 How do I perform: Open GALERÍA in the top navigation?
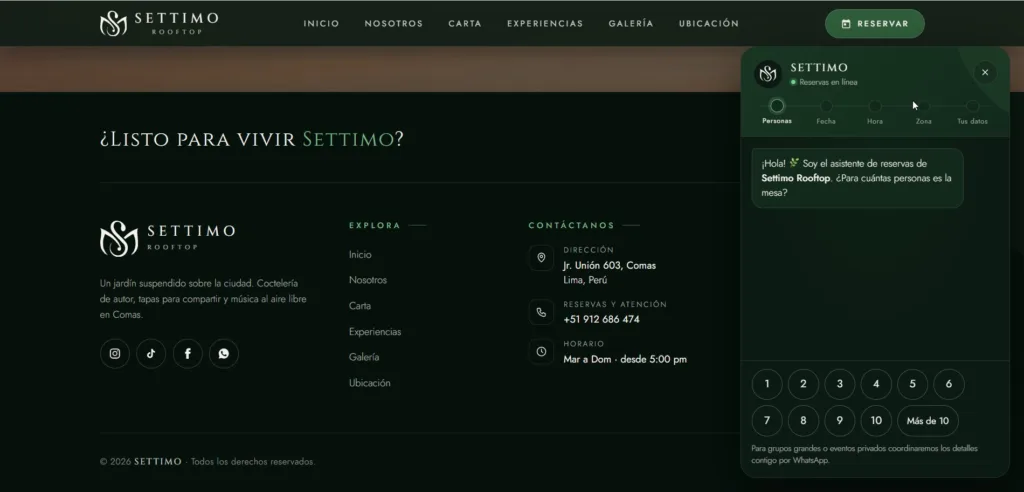(x=631, y=24)
